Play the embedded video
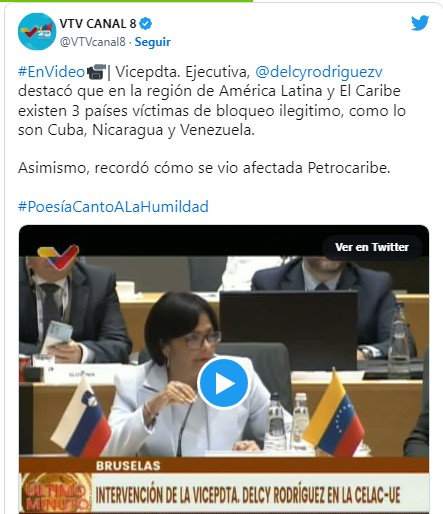Viewport: 443px width, 514px height. (223, 383)
